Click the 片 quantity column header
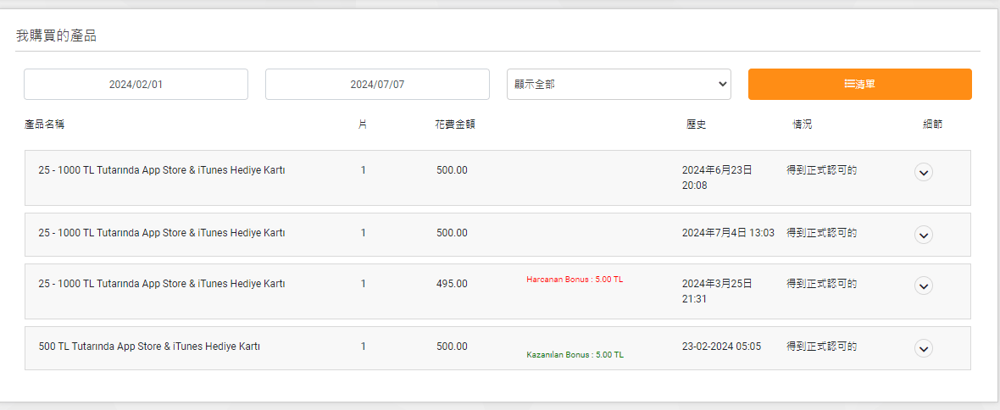The height and width of the screenshot is (410, 1000). (363, 125)
